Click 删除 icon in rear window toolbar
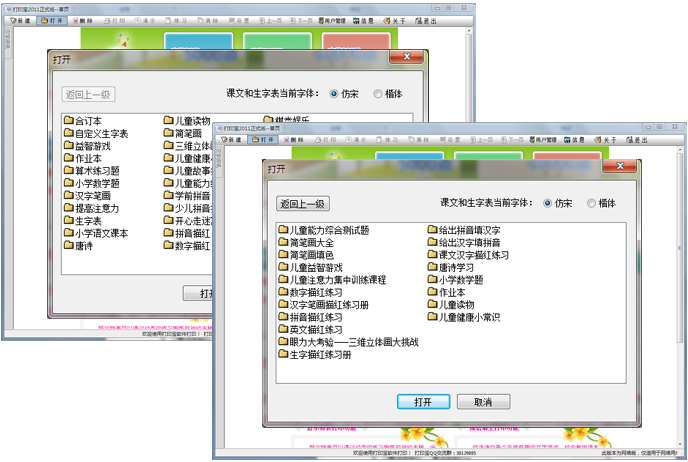 [x=84, y=20]
